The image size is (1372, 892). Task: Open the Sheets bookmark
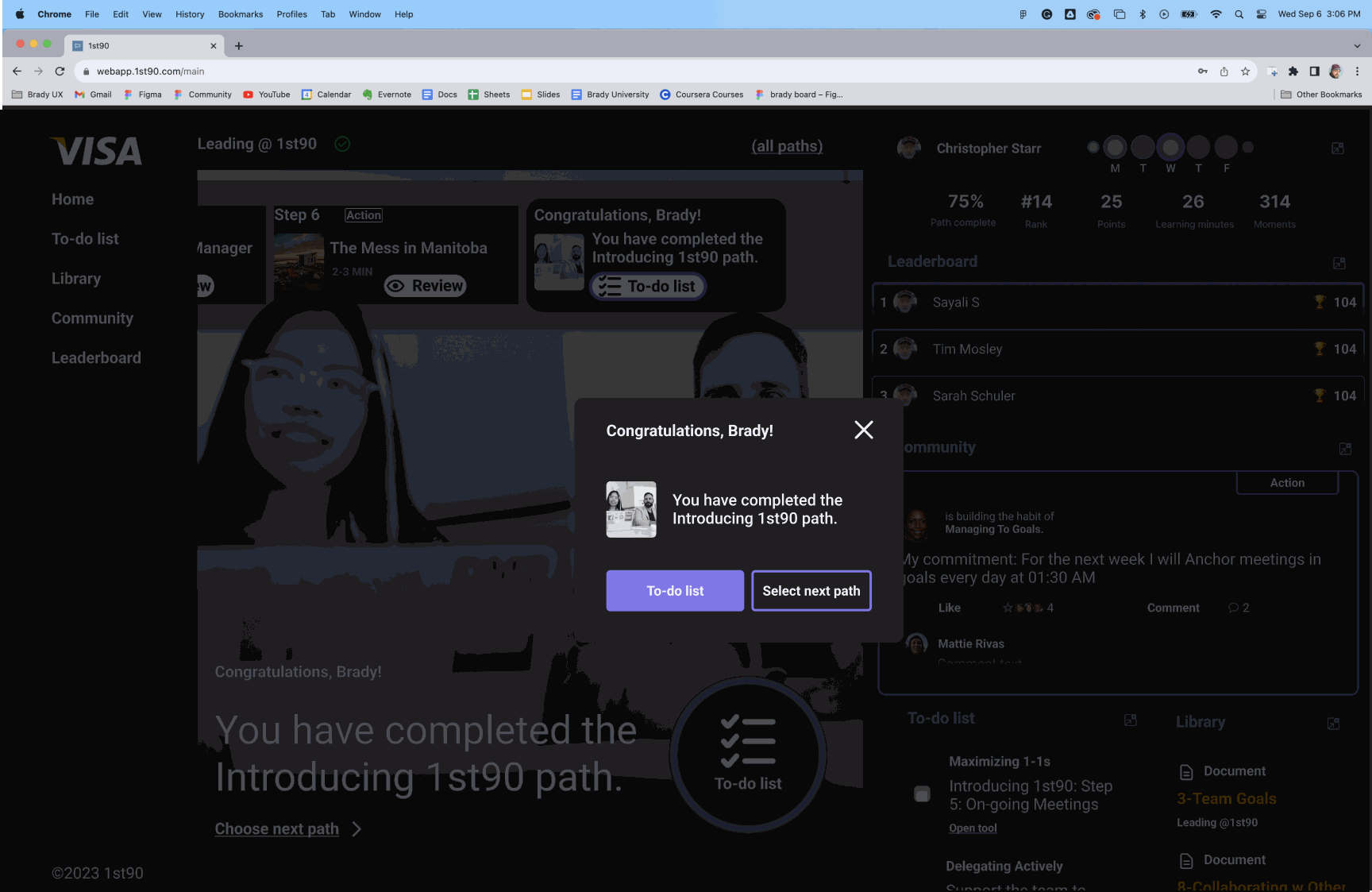coord(489,95)
